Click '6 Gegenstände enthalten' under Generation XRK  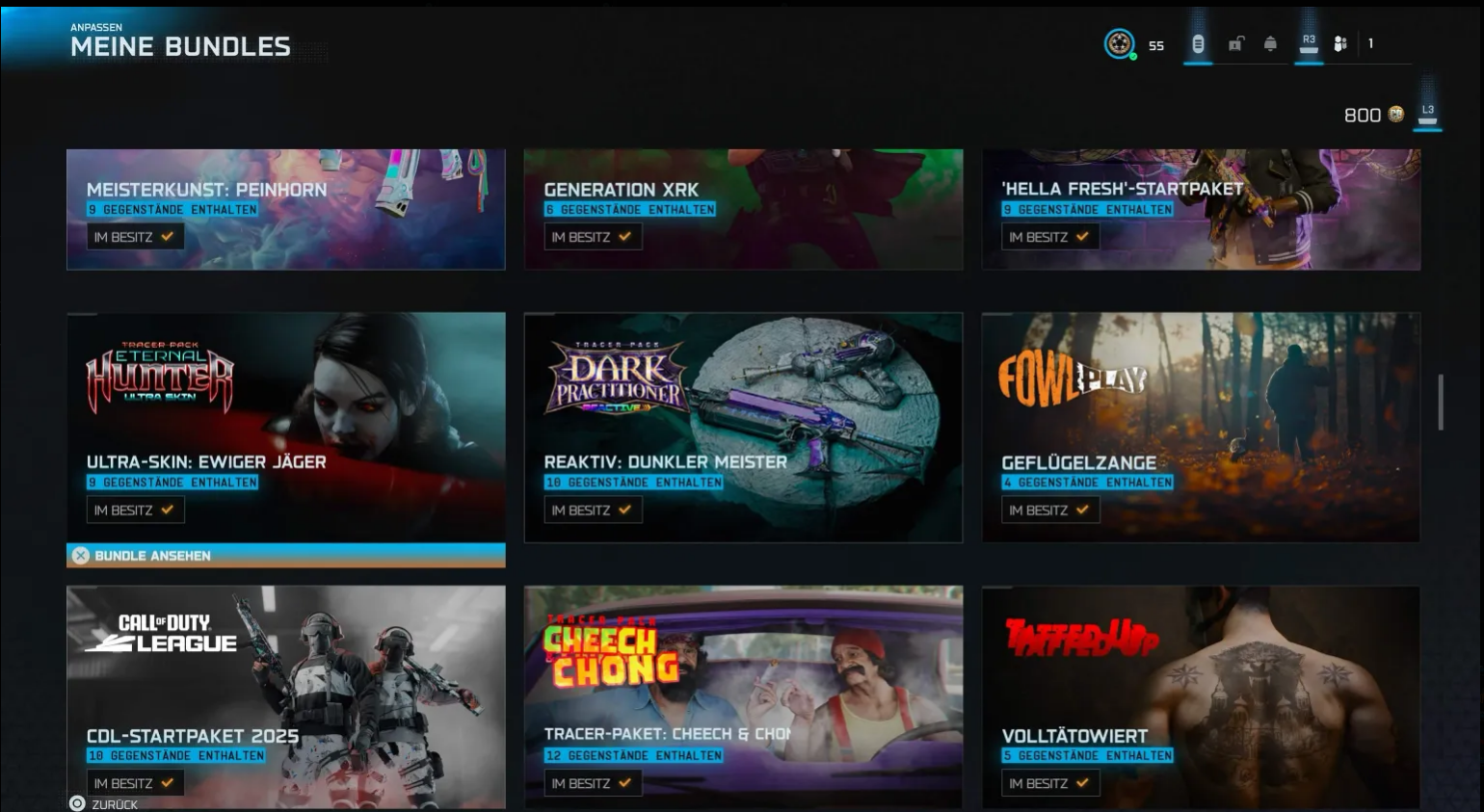pos(630,209)
